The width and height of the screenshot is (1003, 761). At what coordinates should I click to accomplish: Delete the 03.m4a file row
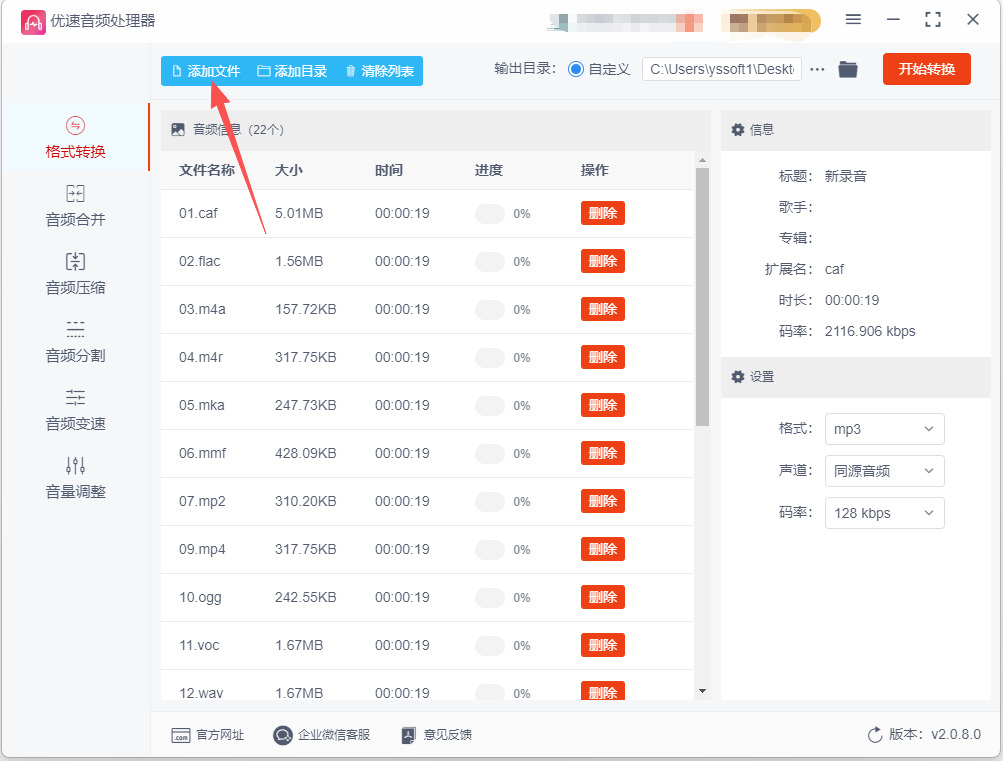603,309
